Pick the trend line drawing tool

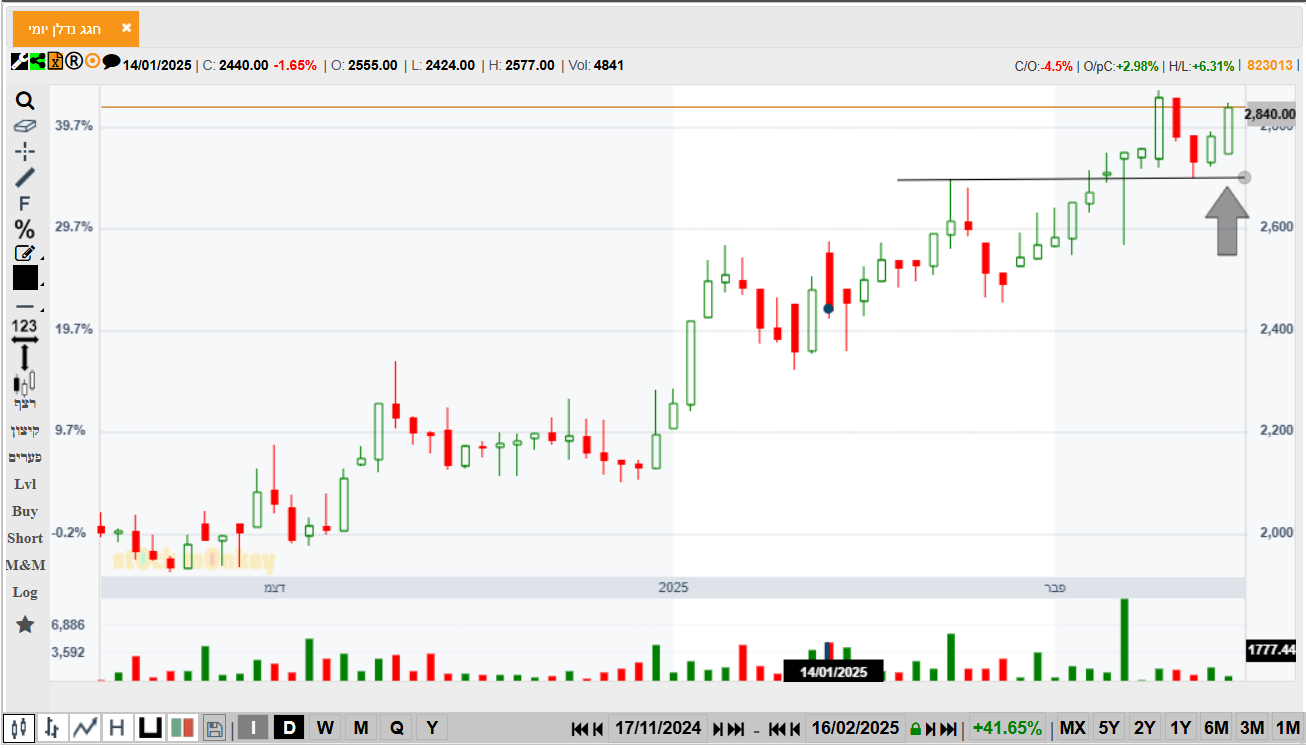point(25,178)
